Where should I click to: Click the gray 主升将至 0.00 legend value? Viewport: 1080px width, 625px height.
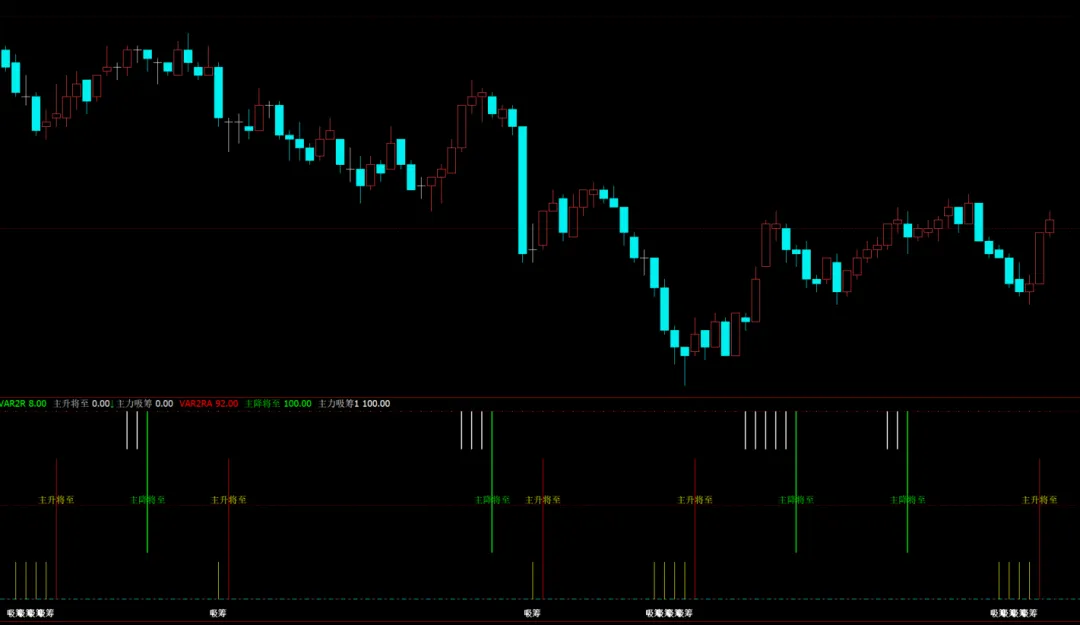[x=82, y=404]
